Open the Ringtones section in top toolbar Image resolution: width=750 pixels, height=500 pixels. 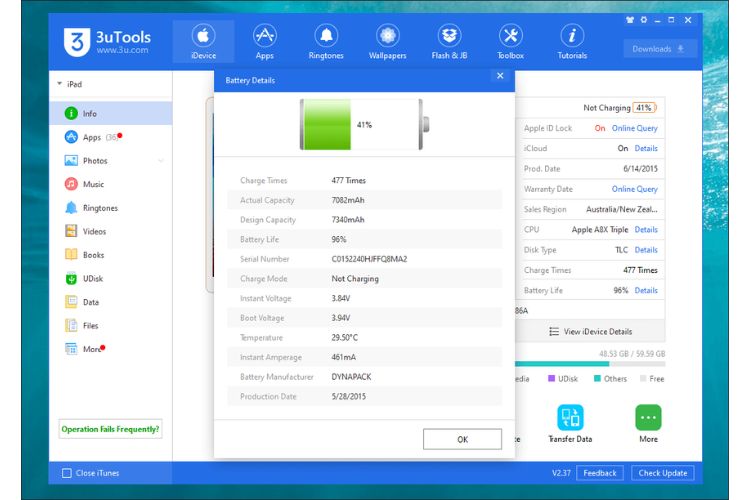click(x=326, y=42)
